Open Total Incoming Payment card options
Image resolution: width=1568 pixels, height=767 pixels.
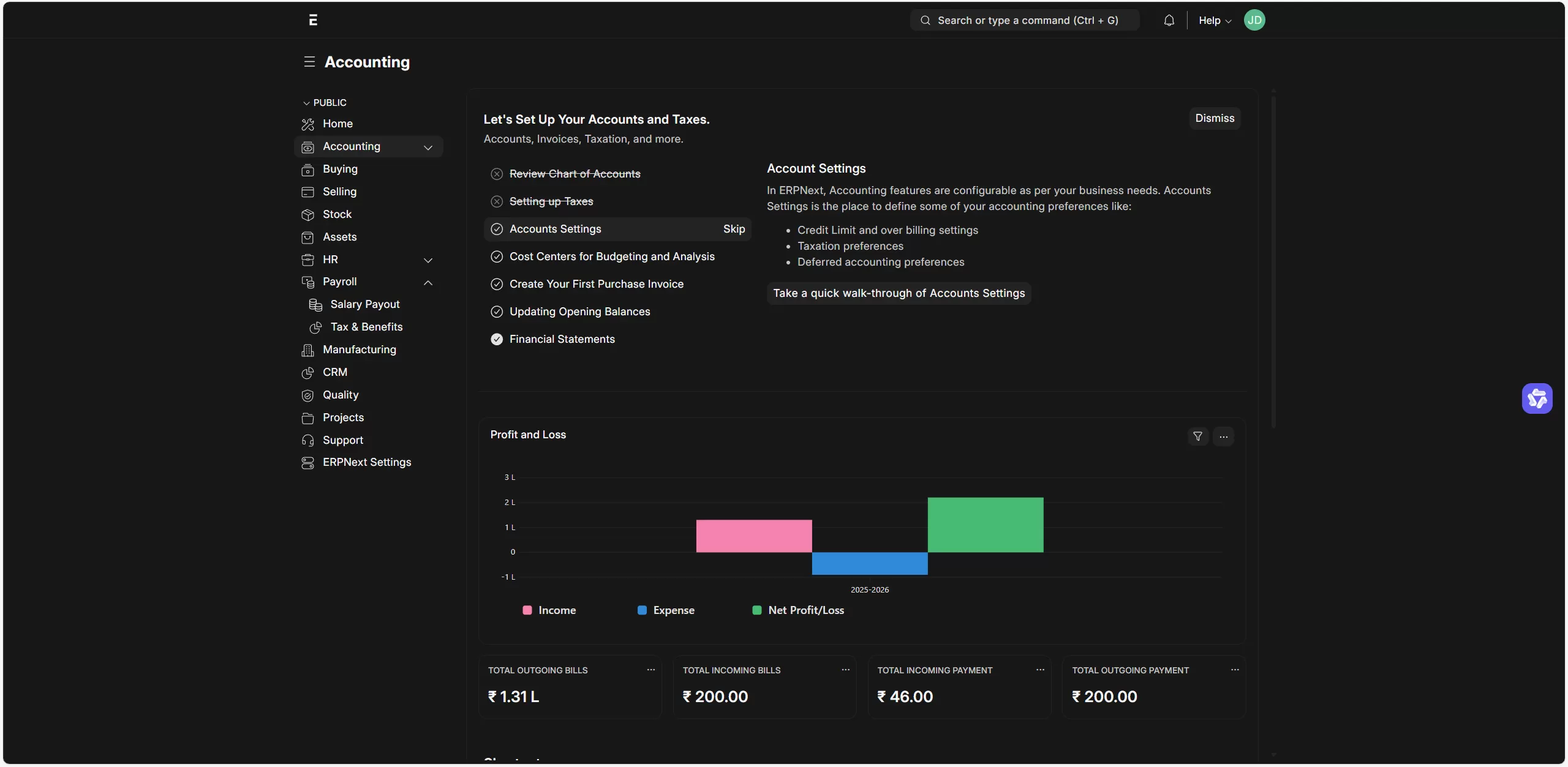pyautogui.click(x=1040, y=670)
